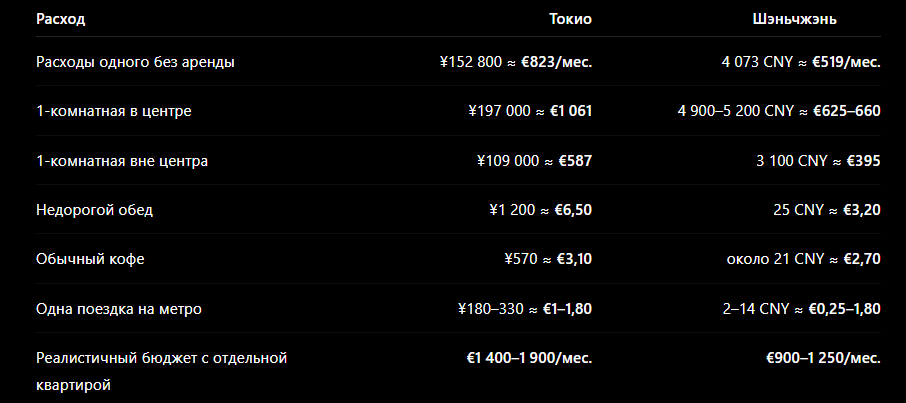Select the '1-комнатная в центре' row label
The height and width of the screenshot is (403, 906).
pos(113,111)
